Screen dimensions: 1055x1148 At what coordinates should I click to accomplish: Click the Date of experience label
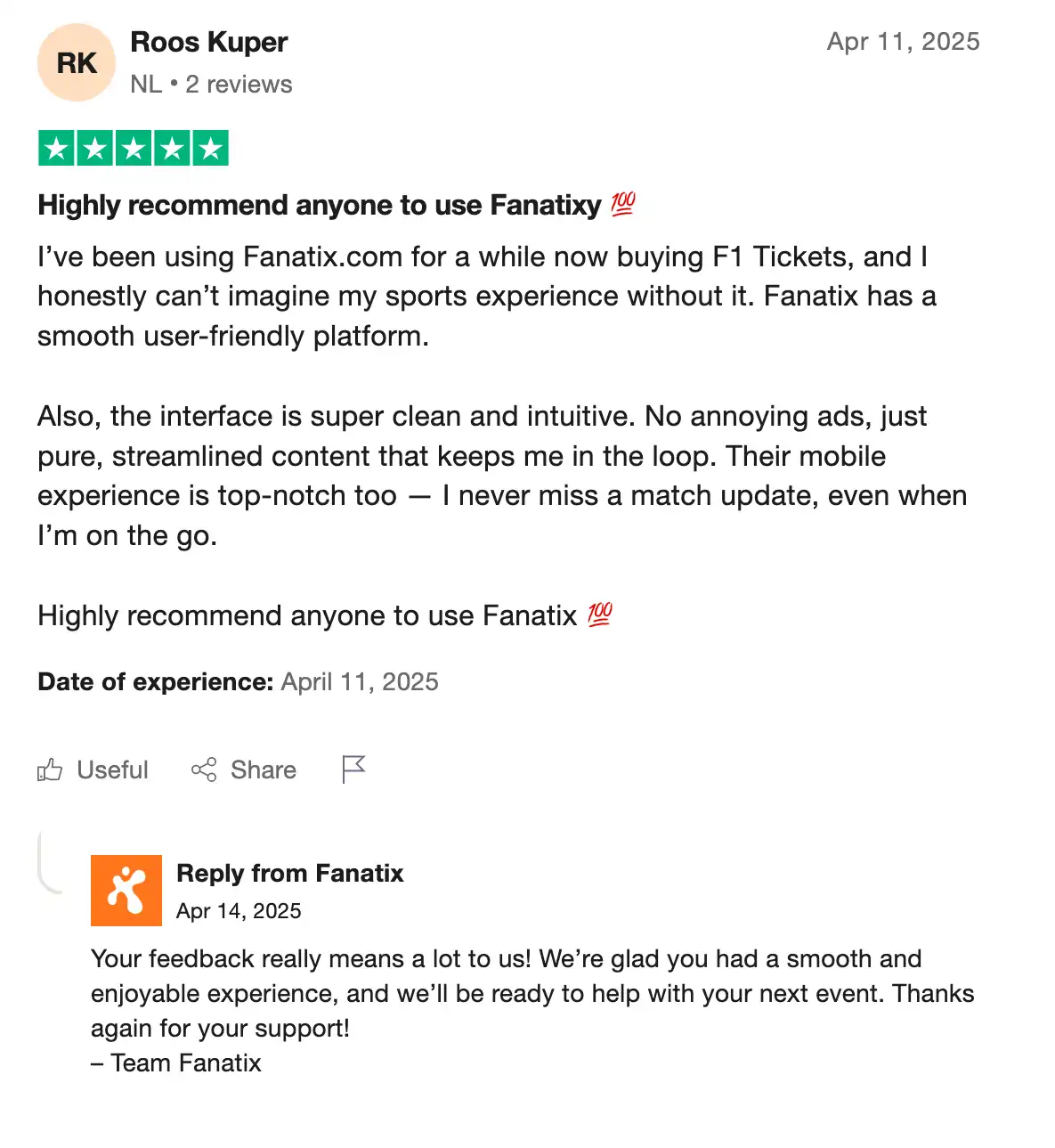(155, 681)
